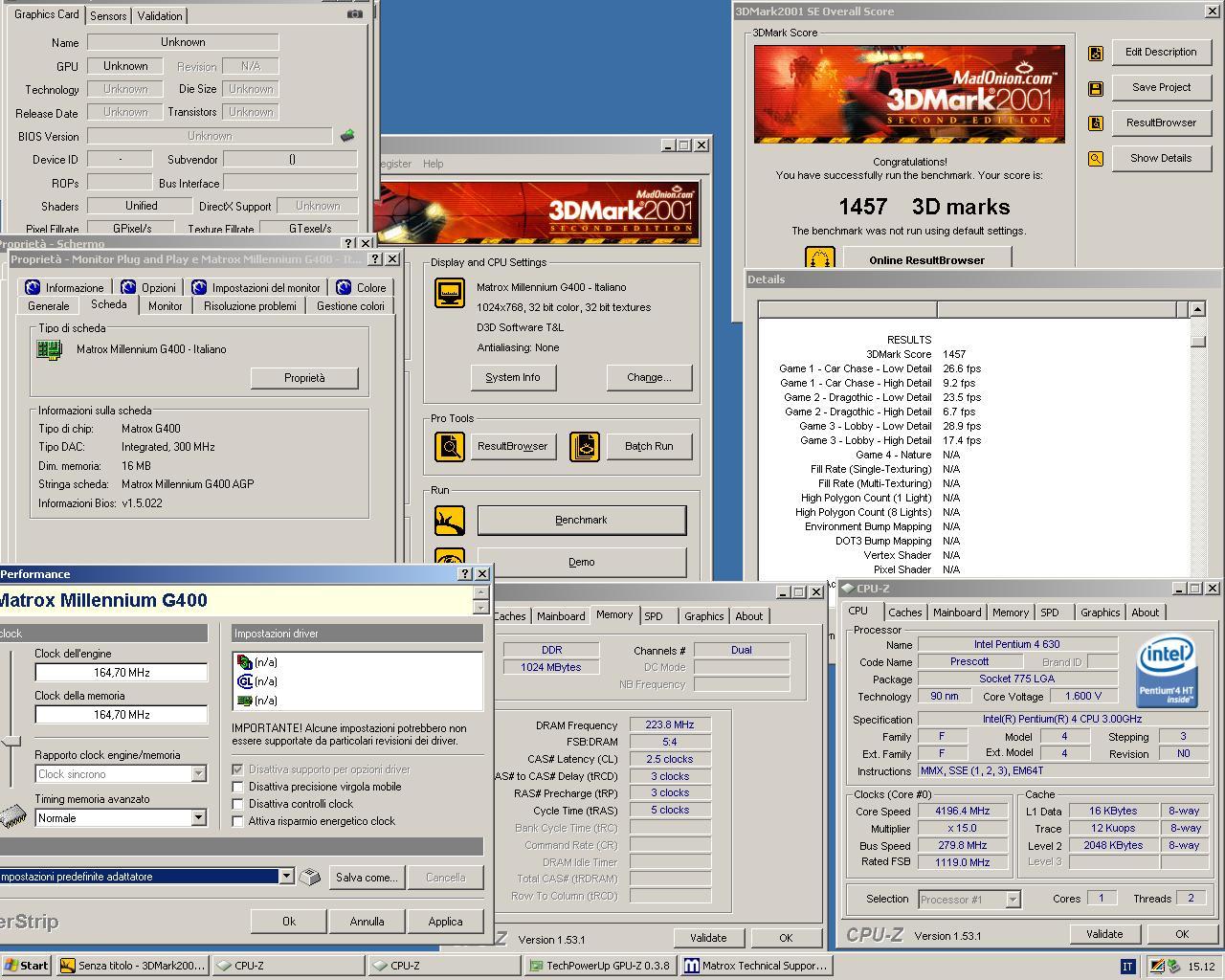Click the IT language indicator in the tray
This screenshot has width=1225, height=980.
pyautogui.click(x=1127, y=967)
